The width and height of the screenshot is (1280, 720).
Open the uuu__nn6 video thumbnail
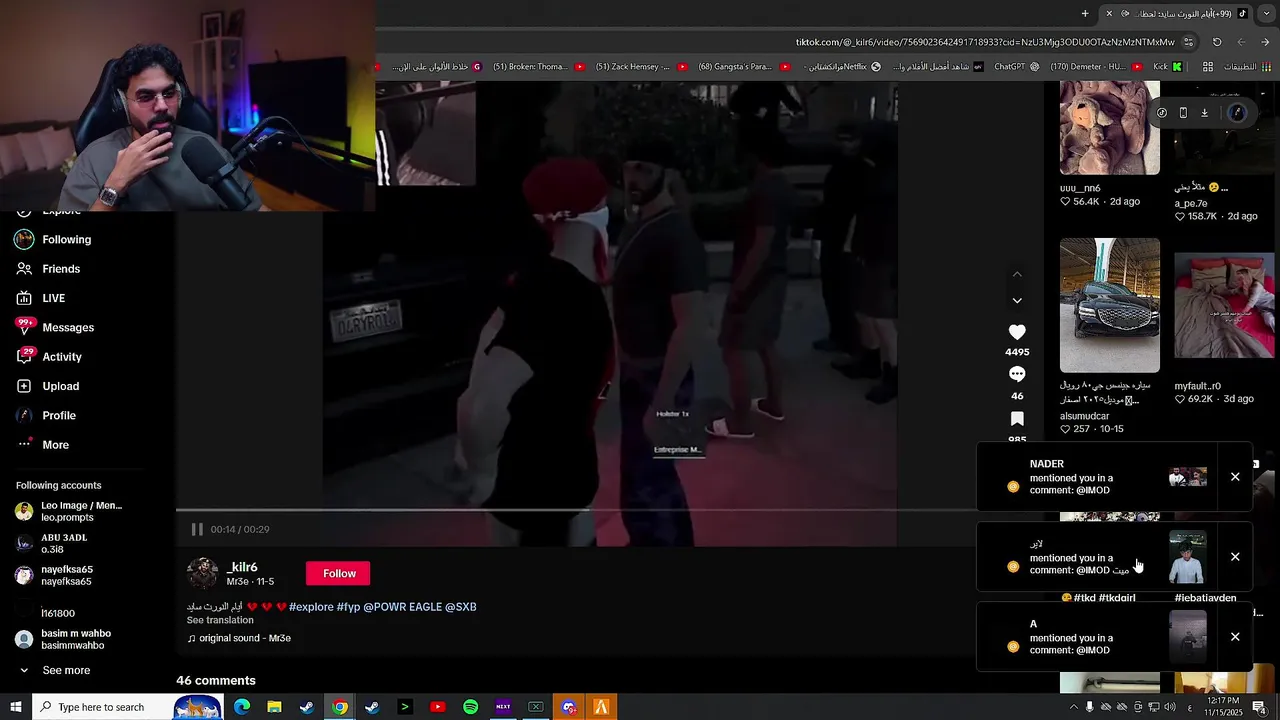click(x=1110, y=128)
